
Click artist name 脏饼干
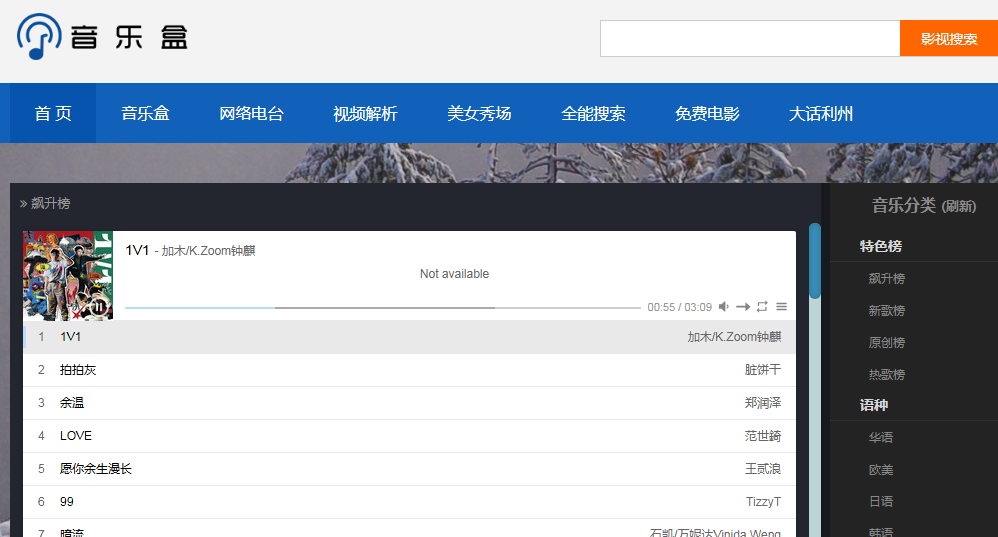pyautogui.click(x=763, y=370)
